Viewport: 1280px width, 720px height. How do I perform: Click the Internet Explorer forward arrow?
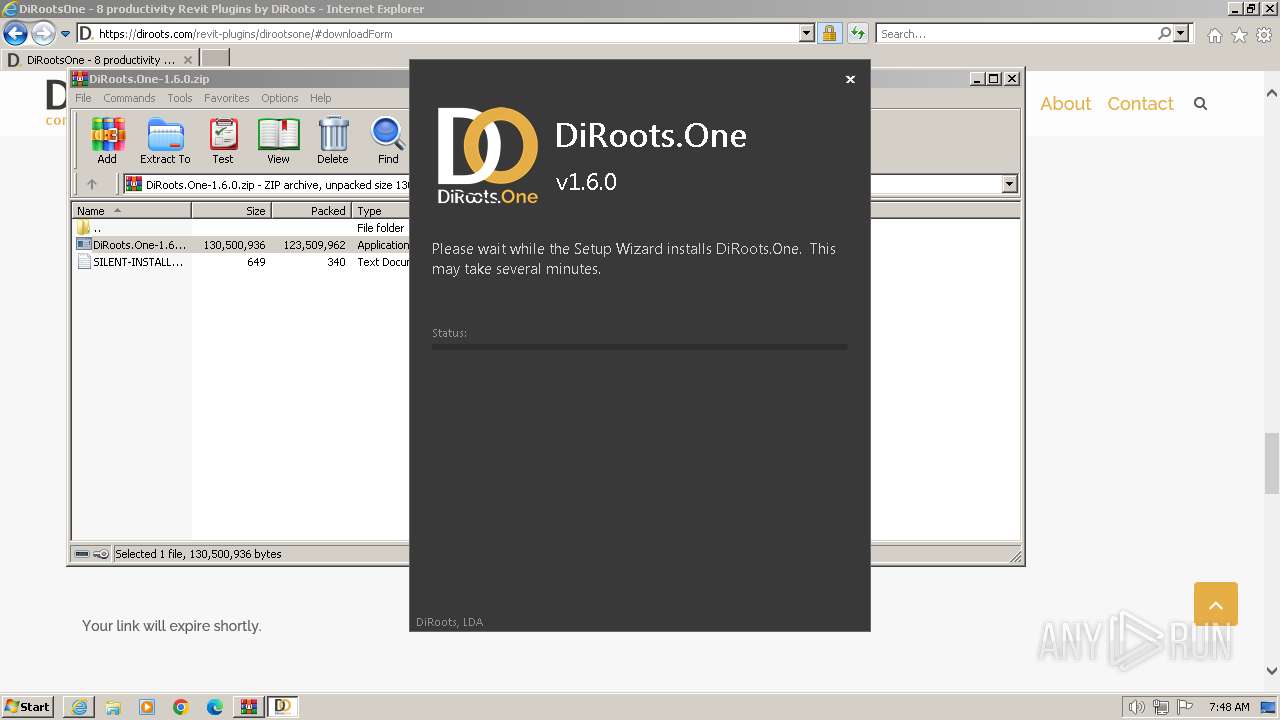(x=43, y=33)
